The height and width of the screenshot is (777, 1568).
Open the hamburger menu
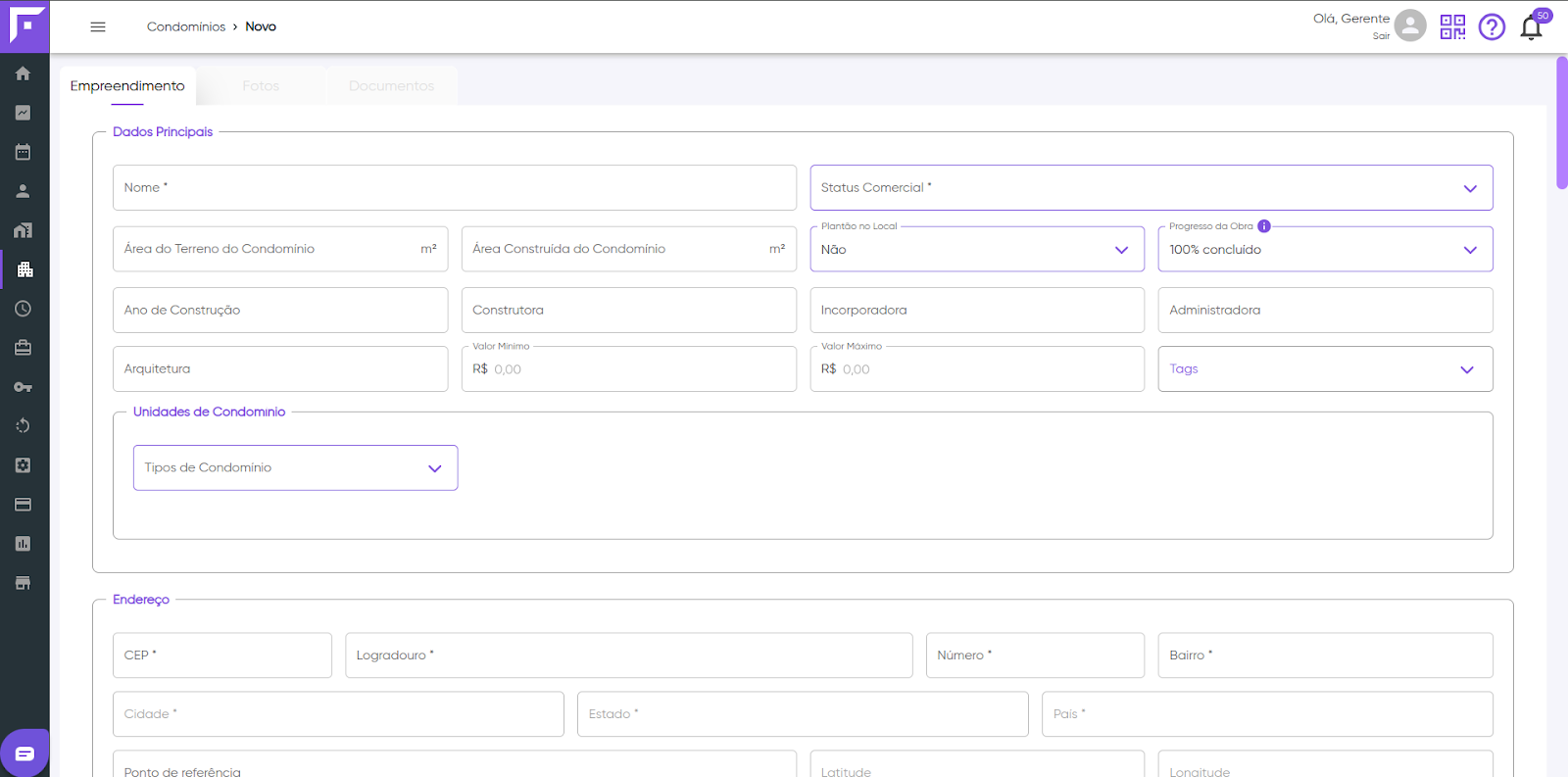98,26
